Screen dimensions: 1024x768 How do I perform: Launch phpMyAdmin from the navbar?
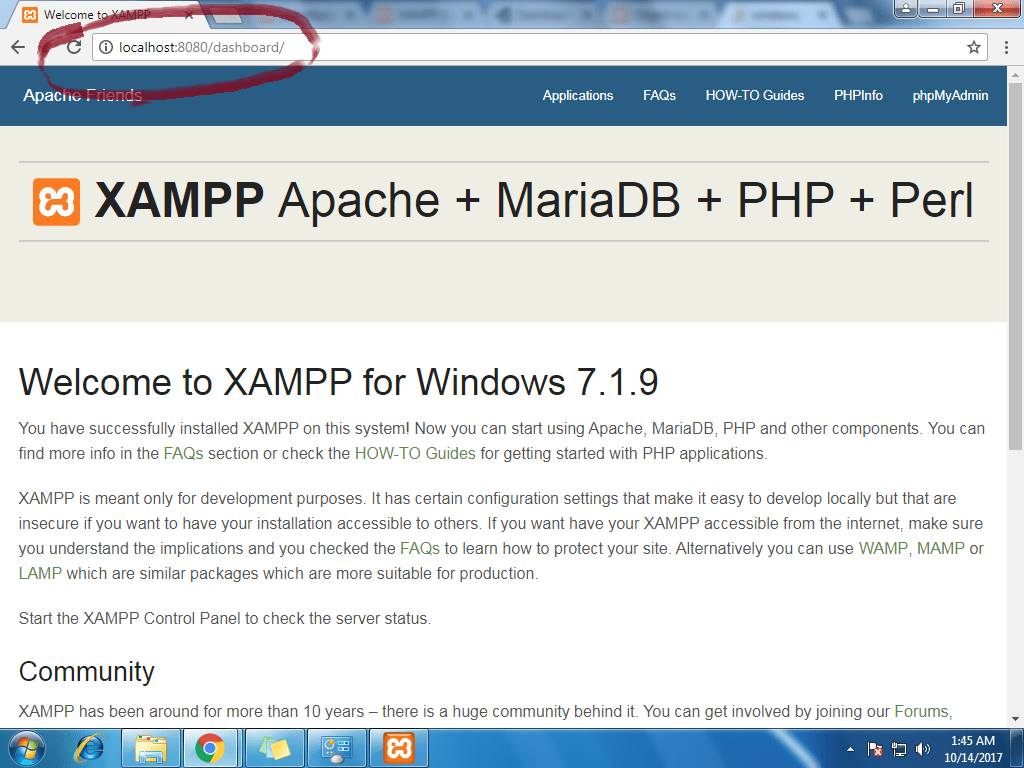(x=950, y=95)
